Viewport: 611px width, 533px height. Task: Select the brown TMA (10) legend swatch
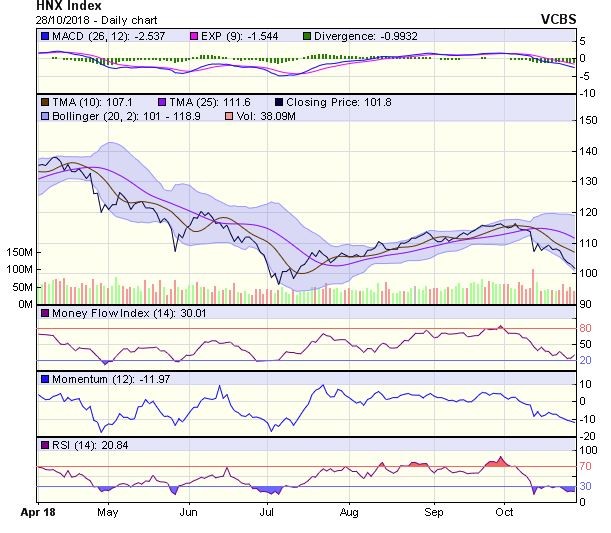click(x=44, y=102)
